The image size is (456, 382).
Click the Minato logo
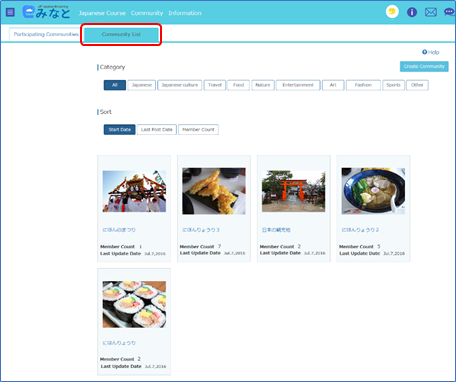point(46,12)
